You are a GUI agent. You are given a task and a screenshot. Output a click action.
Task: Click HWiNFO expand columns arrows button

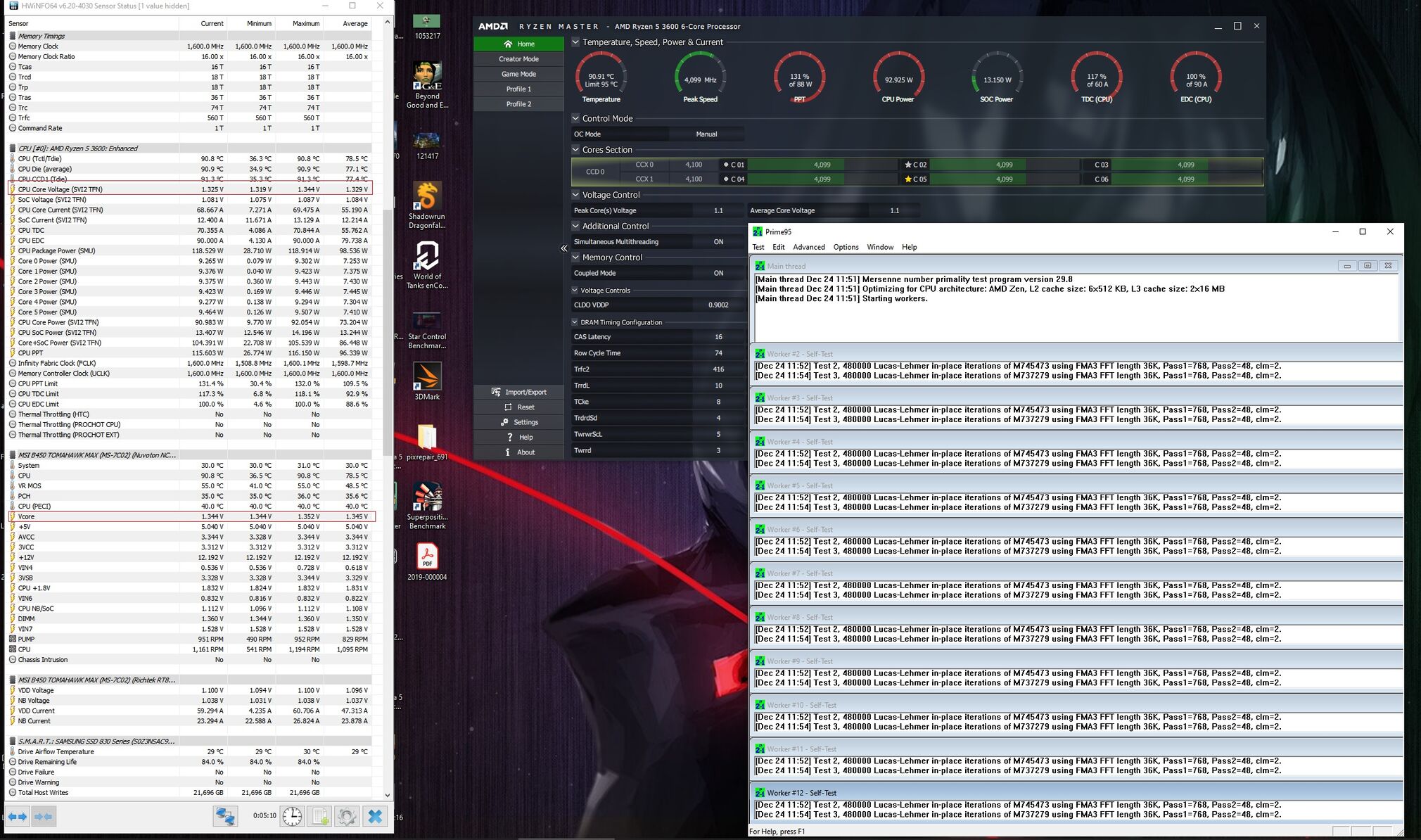18,816
